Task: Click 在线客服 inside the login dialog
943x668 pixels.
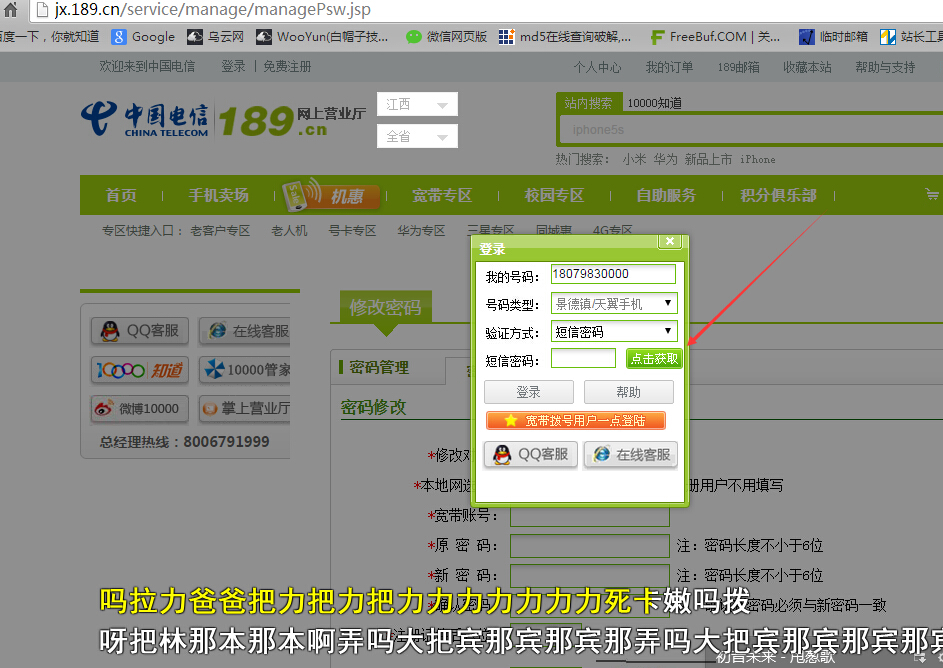Action: coord(630,455)
